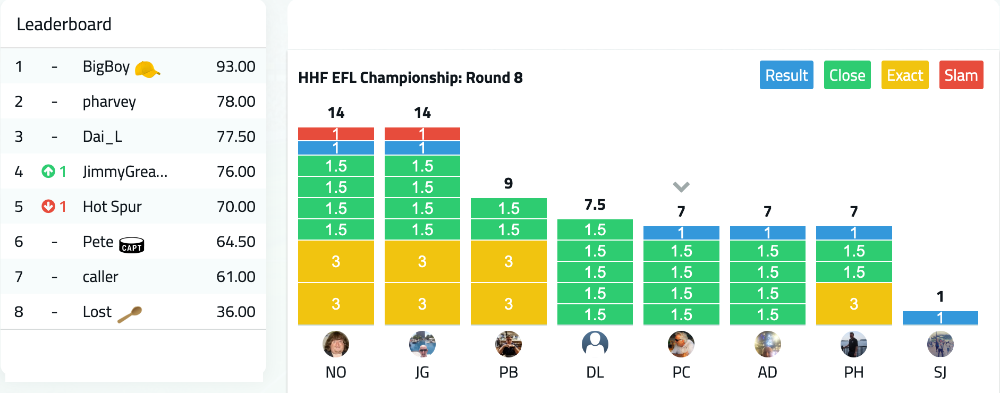Toggle the red Slam legend button

(961, 75)
